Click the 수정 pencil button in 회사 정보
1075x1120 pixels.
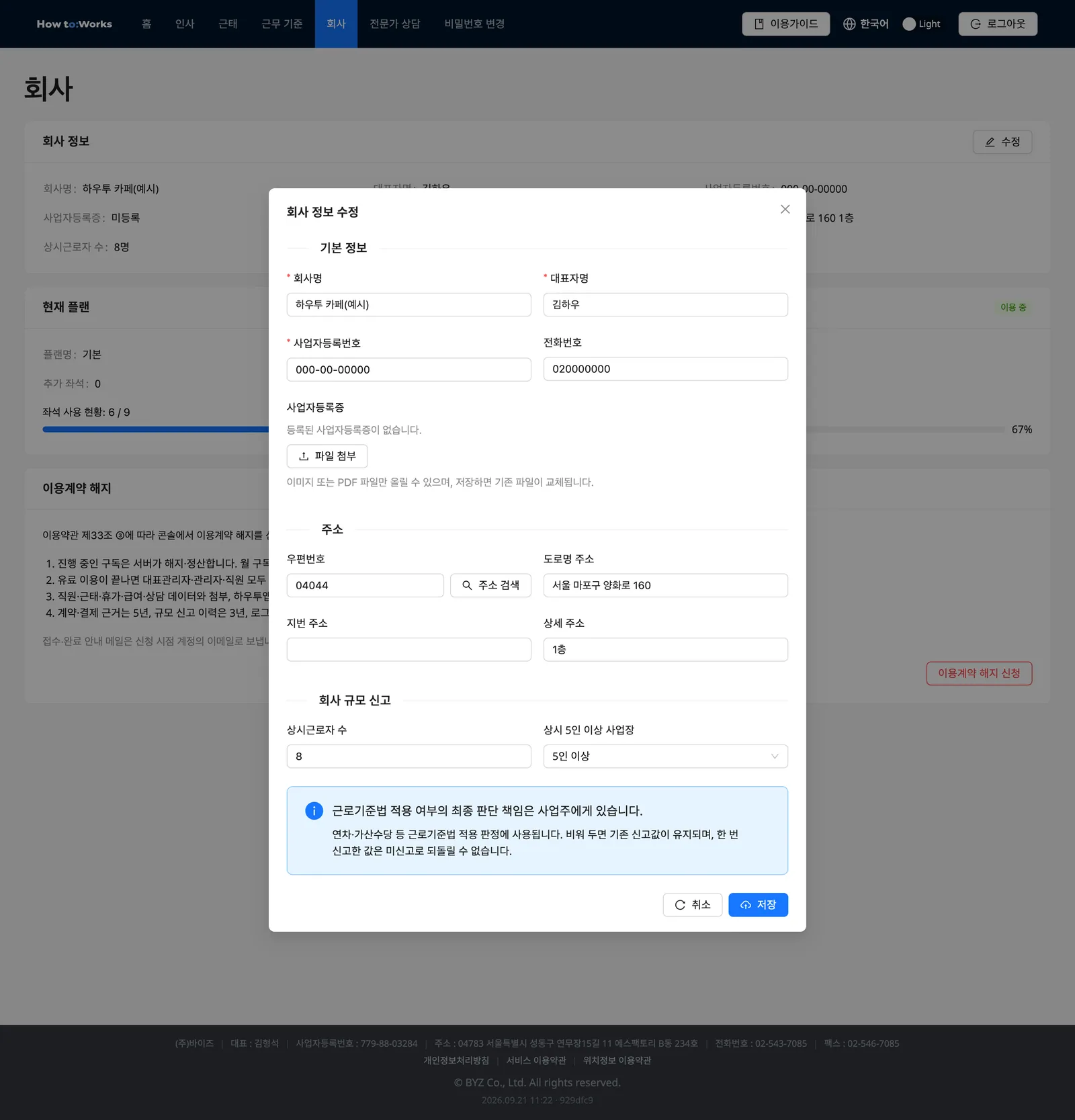point(1002,142)
